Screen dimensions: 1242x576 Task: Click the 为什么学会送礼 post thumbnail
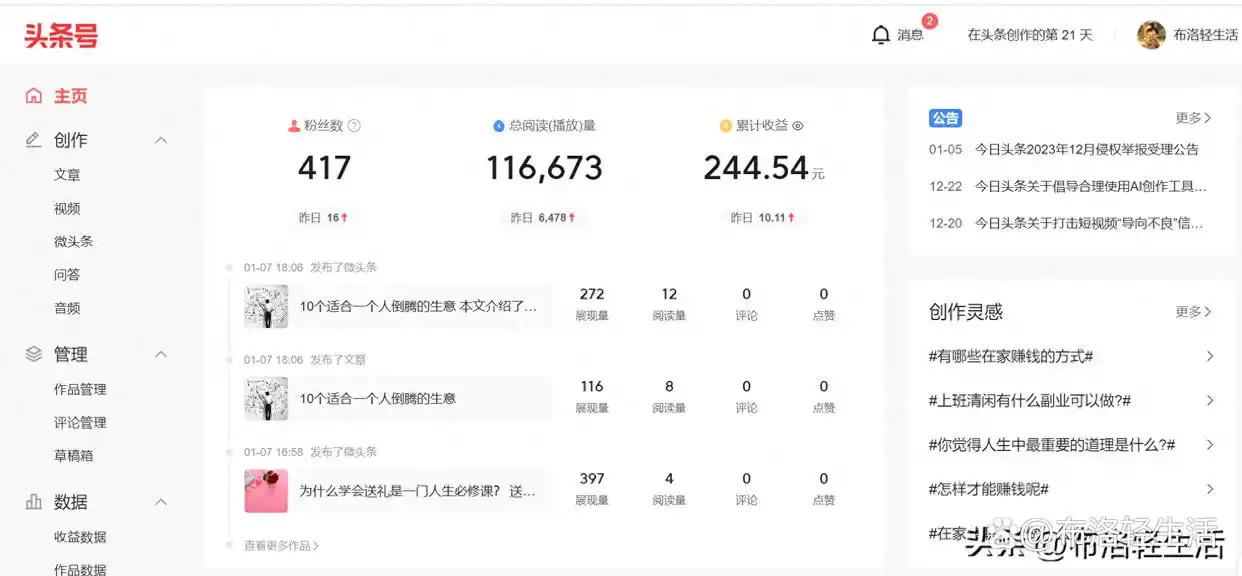(265, 490)
